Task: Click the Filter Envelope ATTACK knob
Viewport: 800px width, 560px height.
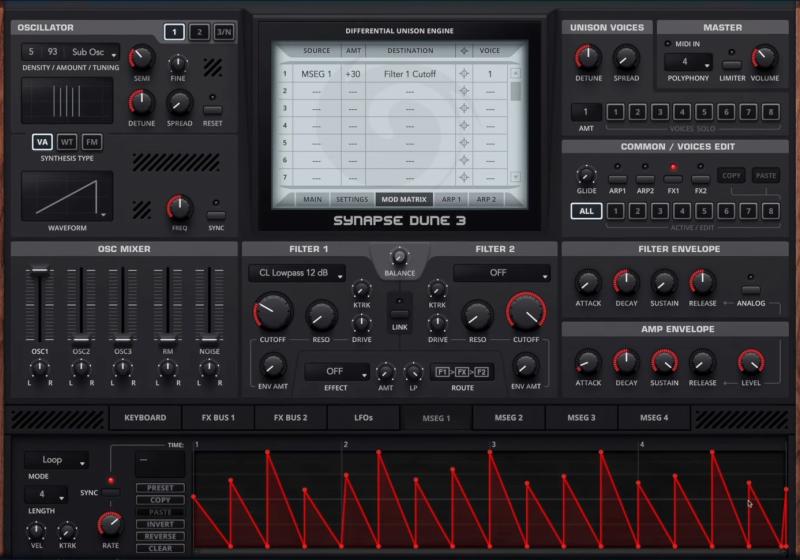Action: point(588,283)
